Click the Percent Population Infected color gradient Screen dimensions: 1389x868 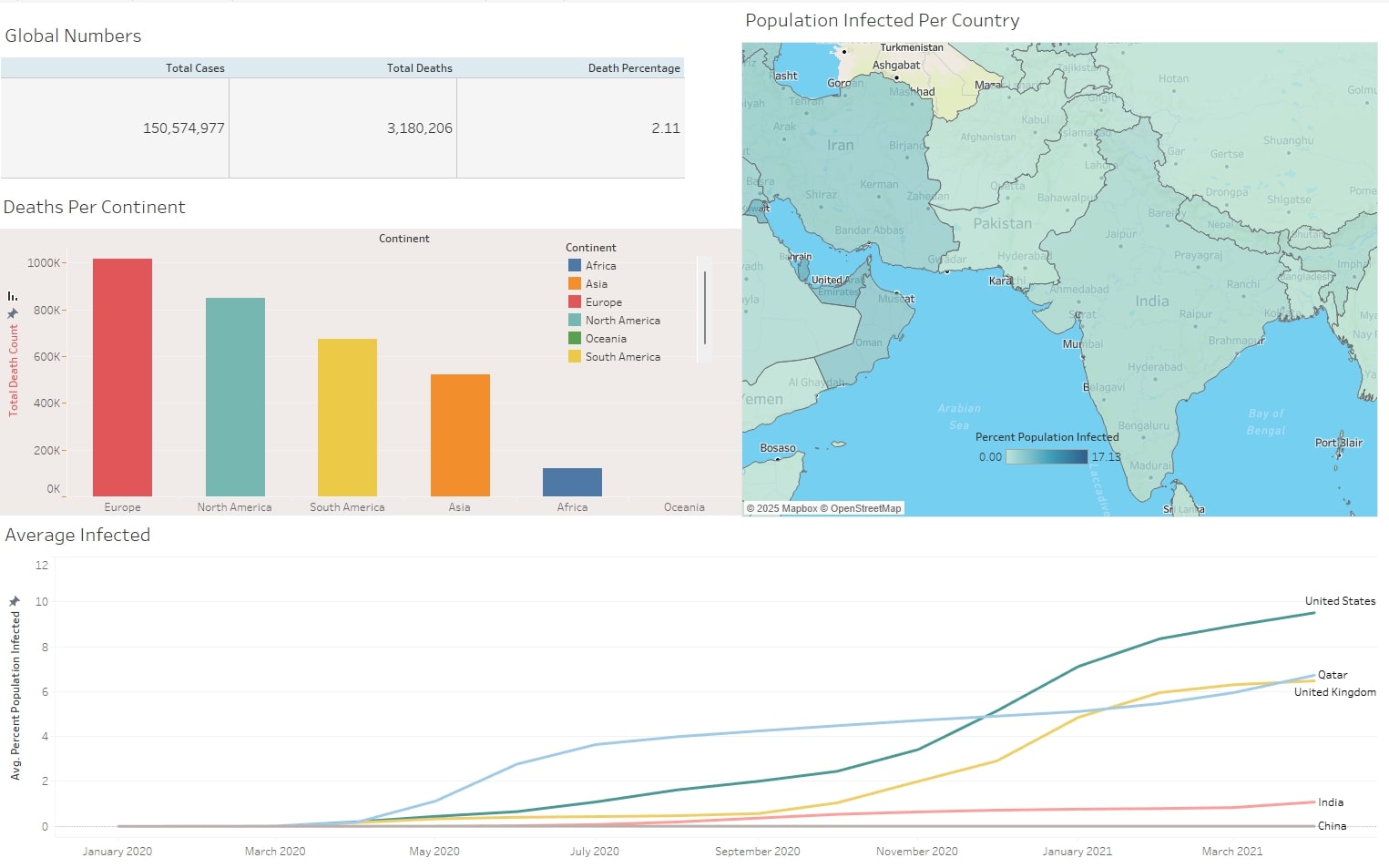1047,457
